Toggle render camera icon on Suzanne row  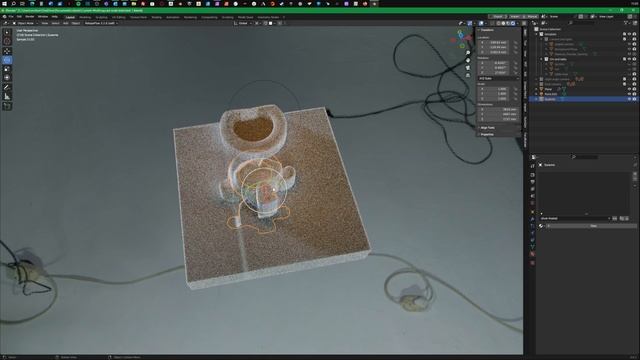(x=634, y=99)
